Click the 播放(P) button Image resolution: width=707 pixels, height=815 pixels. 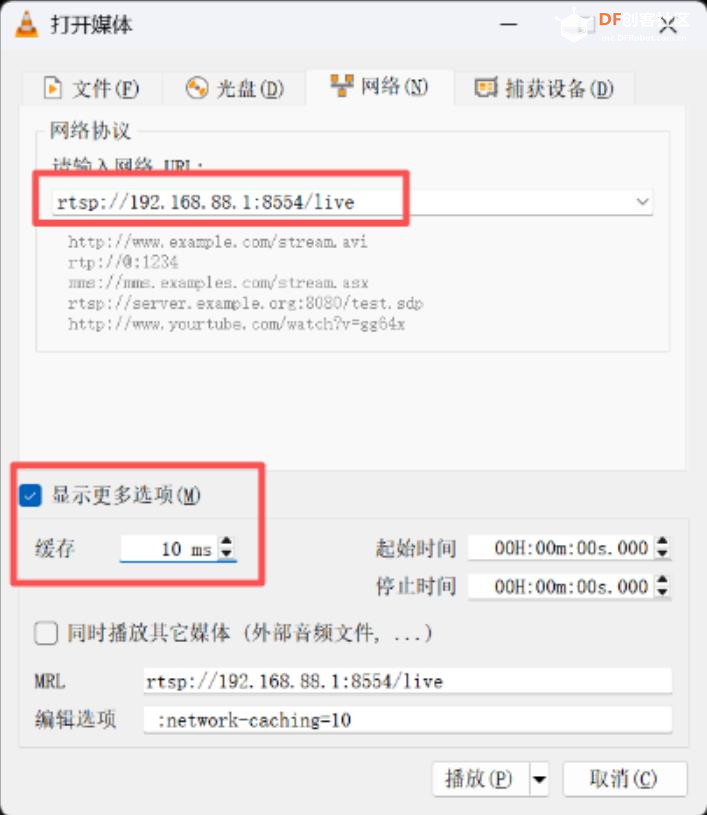pos(481,779)
